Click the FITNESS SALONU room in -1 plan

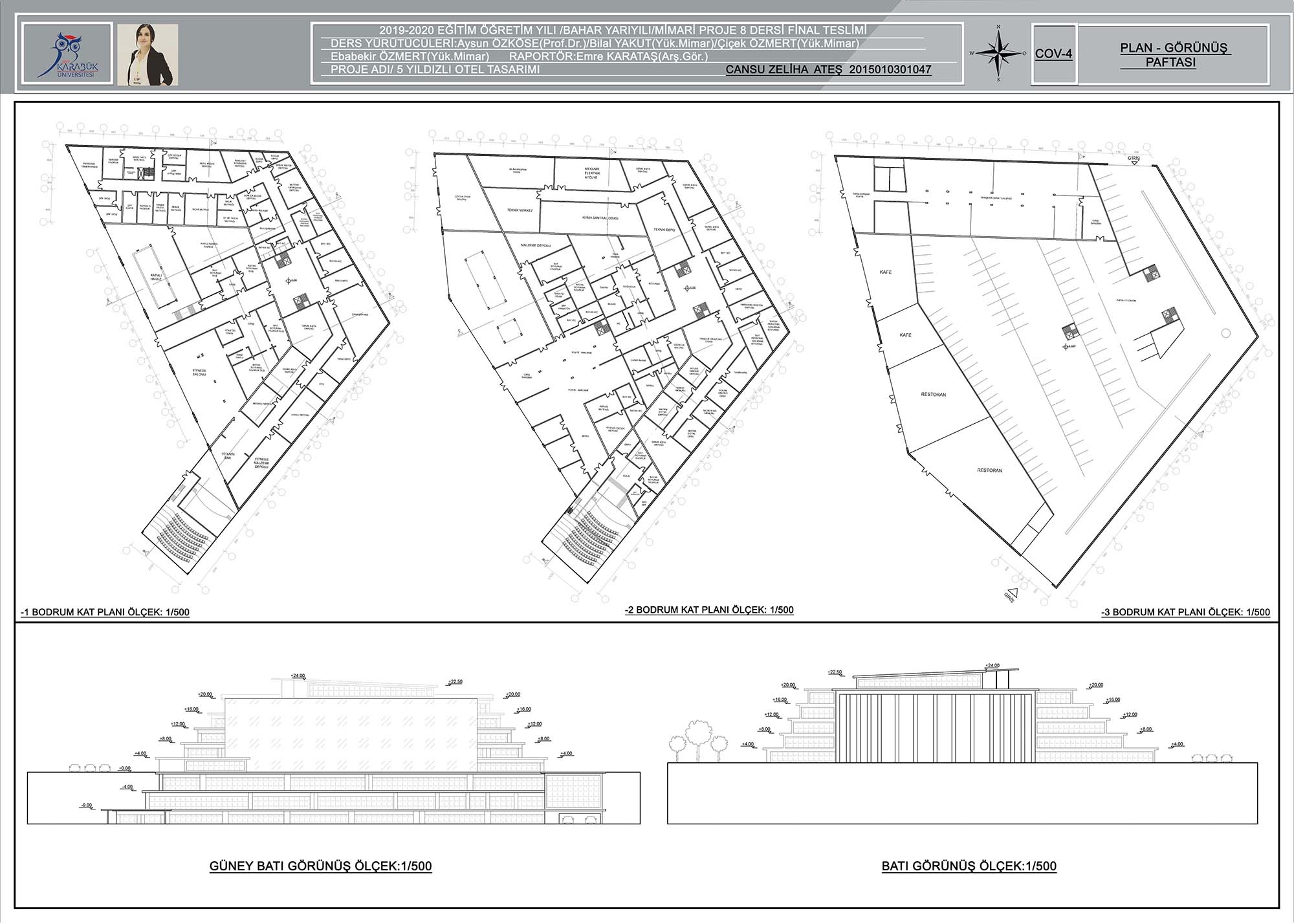click(x=199, y=373)
